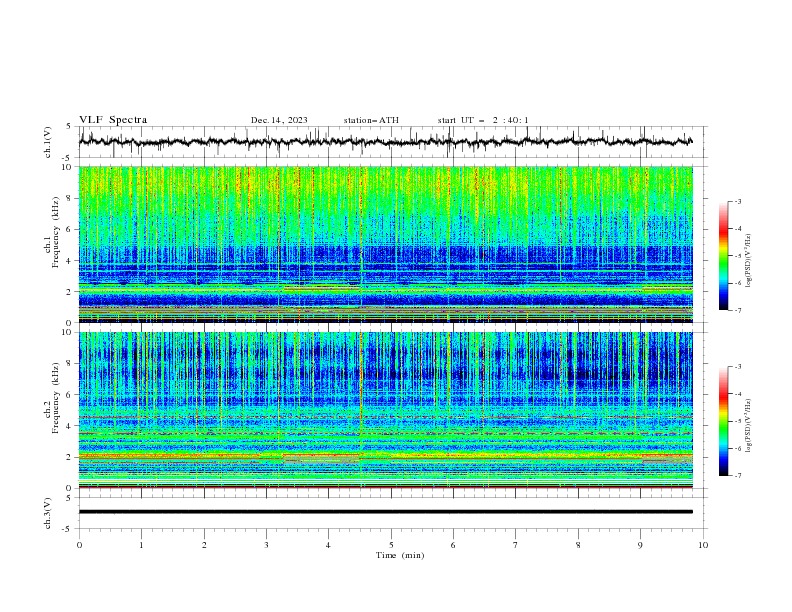
Task: Click tick label "2" on the Time axis
Action: click(x=204, y=545)
